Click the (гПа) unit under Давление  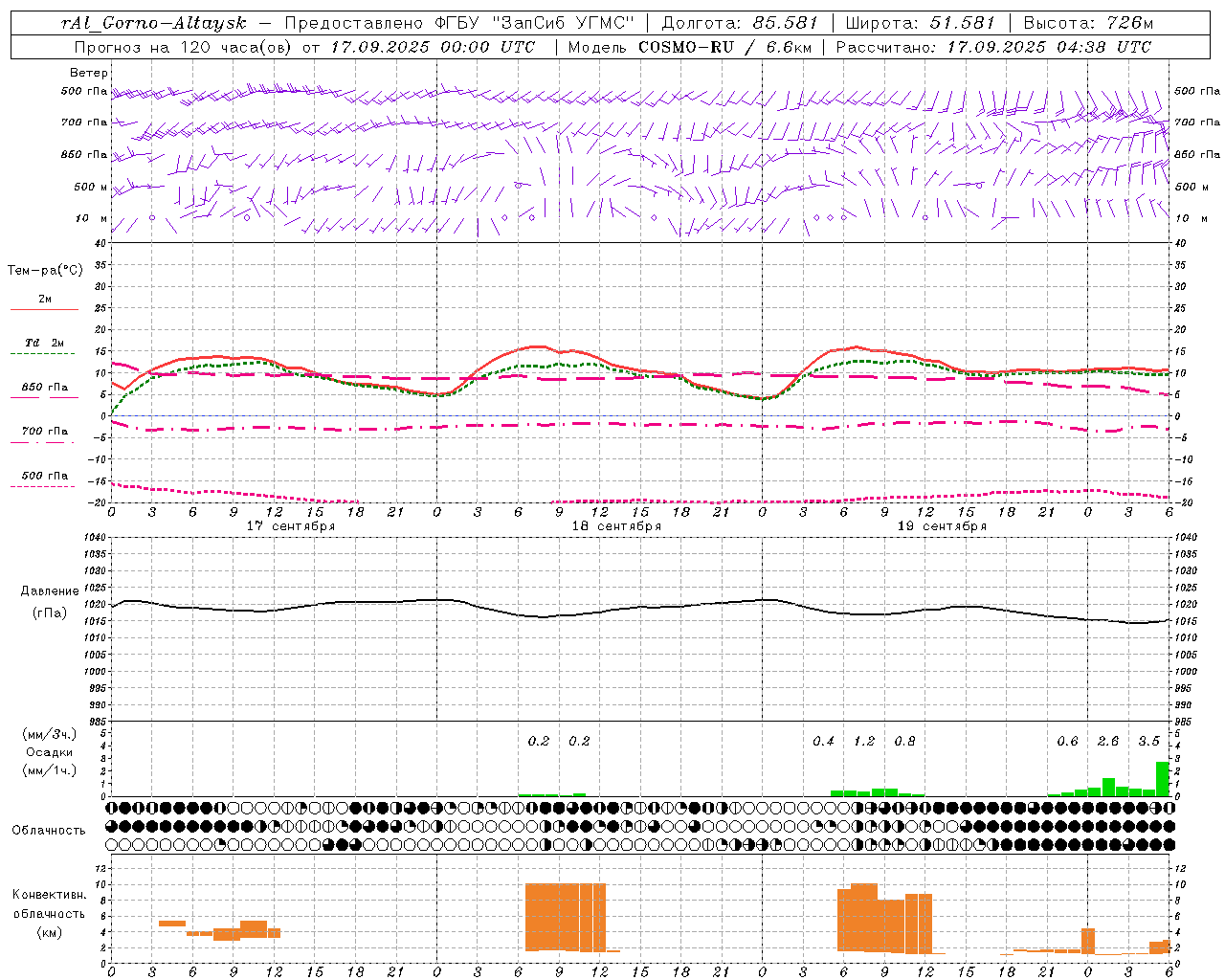click(x=50, y=613)
